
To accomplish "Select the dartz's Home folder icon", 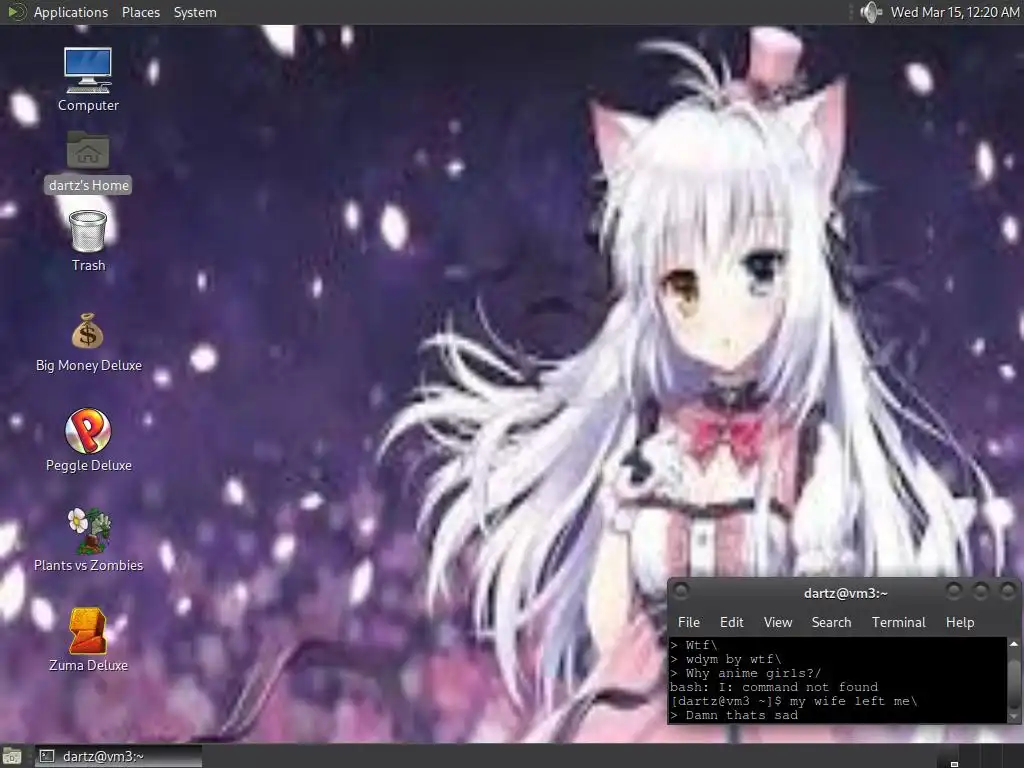I will [x=88, y=150].
